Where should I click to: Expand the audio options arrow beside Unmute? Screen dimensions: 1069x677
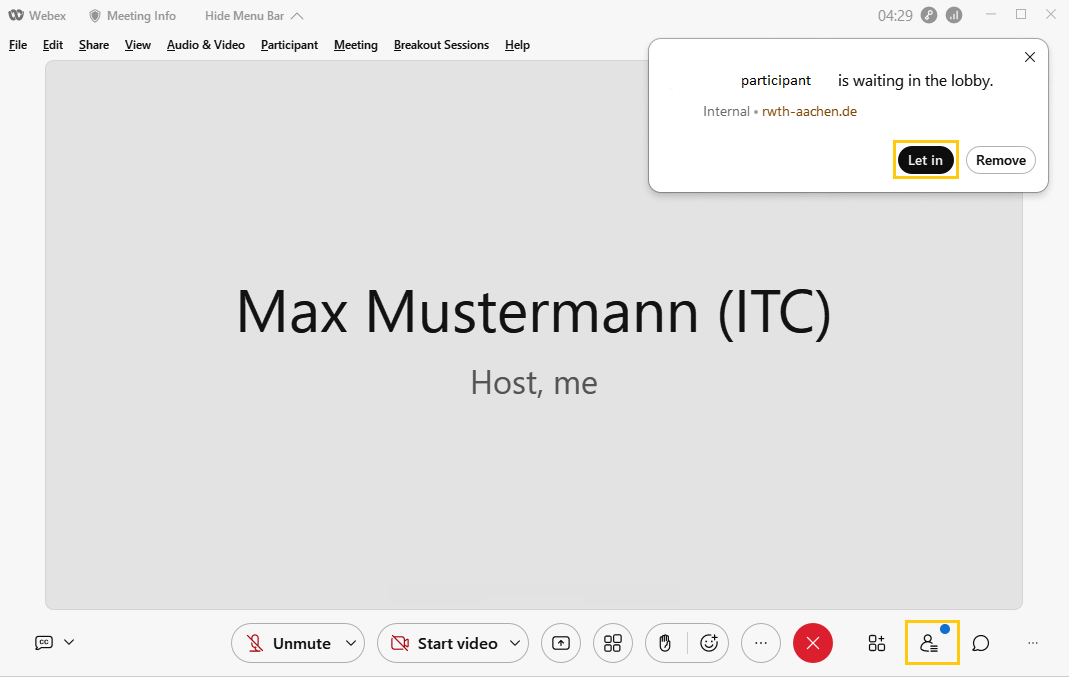(x=351, y=643)
